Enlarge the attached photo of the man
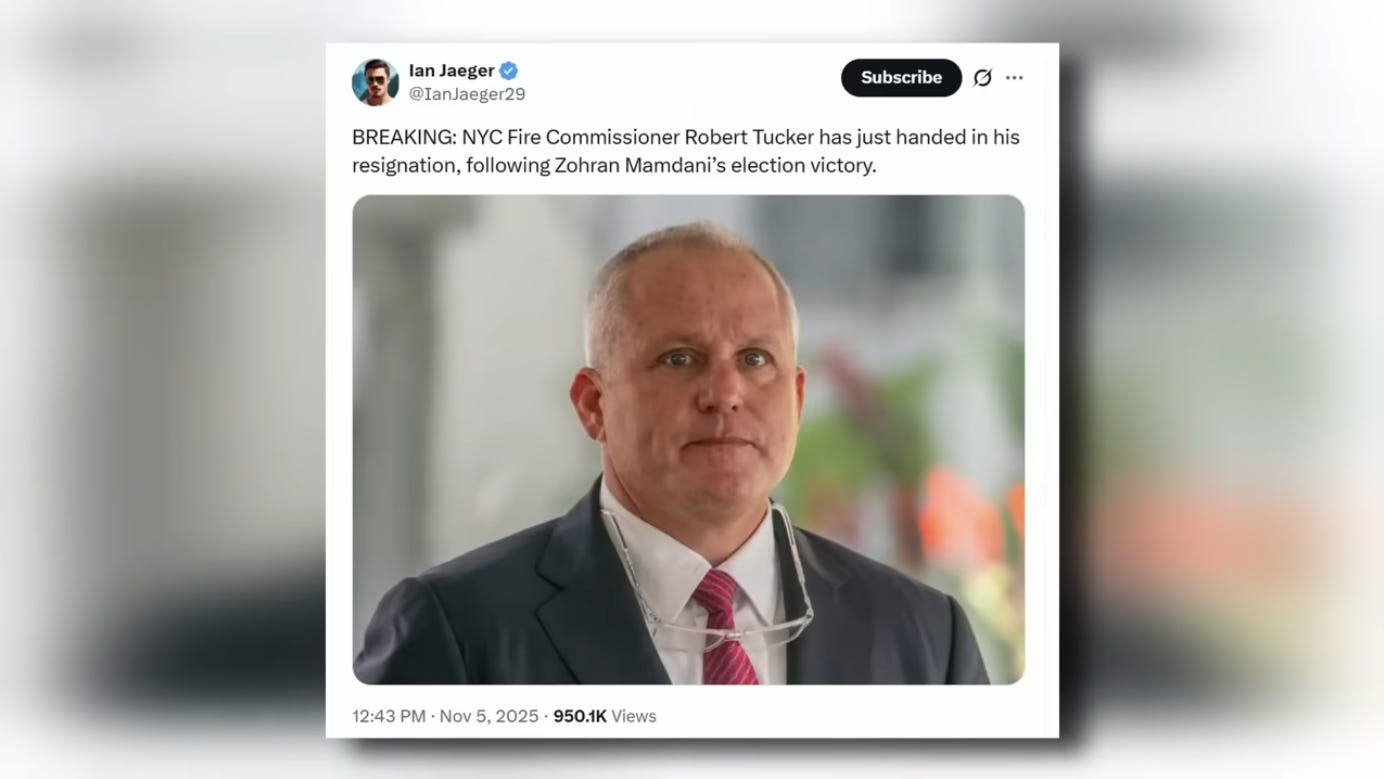The height and width of the screenshot is (779, 1384). (x=688, y=440)
